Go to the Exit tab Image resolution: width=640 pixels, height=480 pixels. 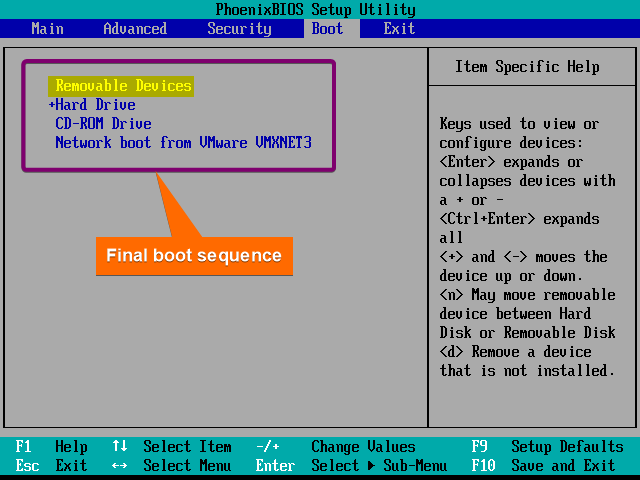click(x=399, y=29)
